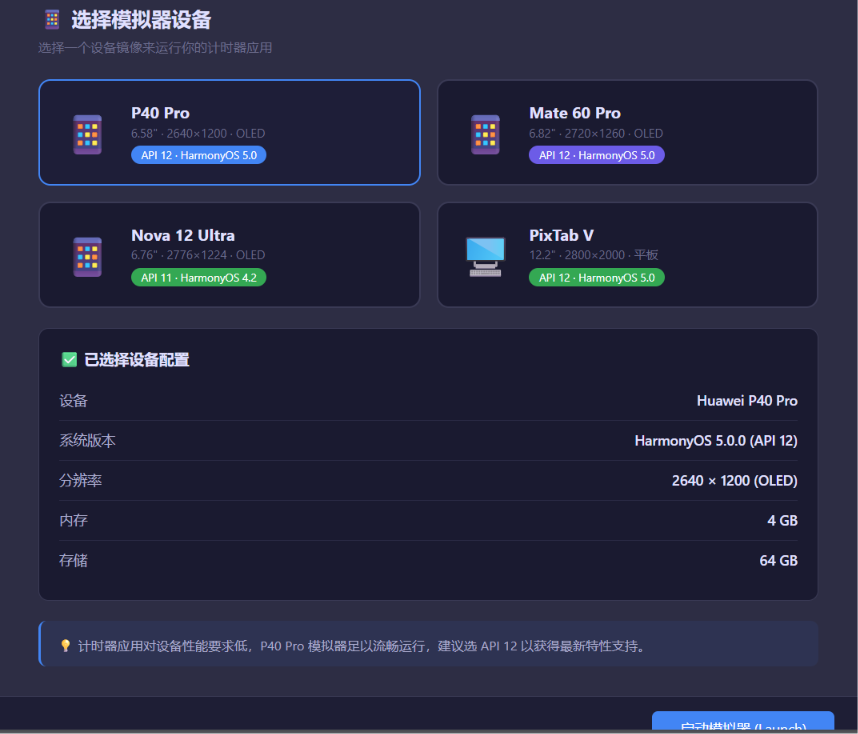This screenshot has width=858, height=734.
Task: Start the emulator with the Launch button
Action: [743, 723]
